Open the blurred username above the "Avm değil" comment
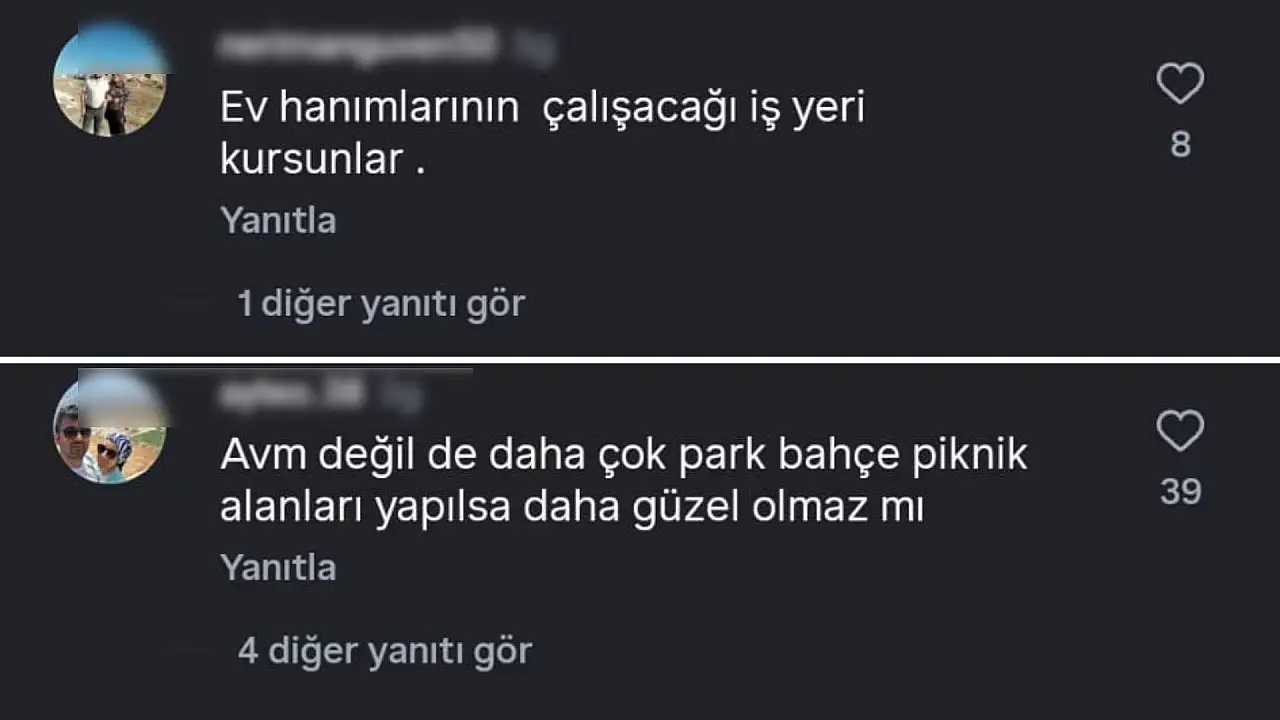The height and width of the screenshot is (720, 1280). pos(289,395)
